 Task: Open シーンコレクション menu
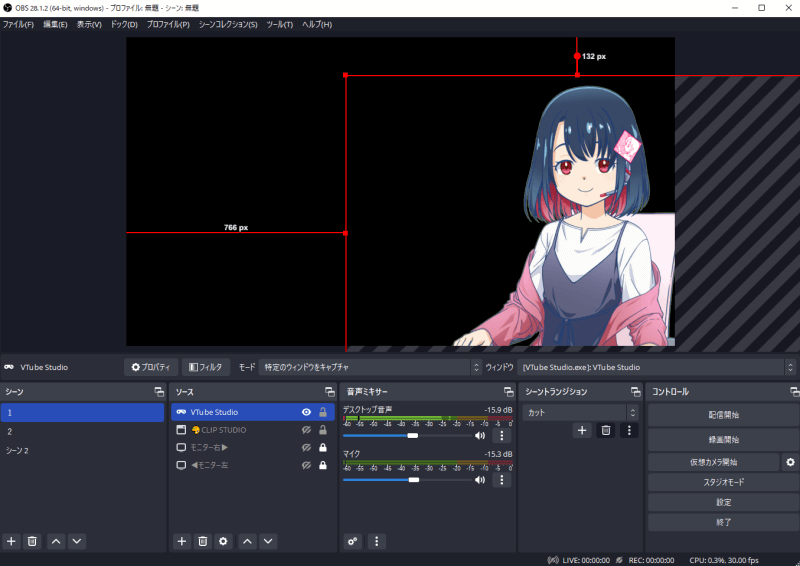[228, 24]
